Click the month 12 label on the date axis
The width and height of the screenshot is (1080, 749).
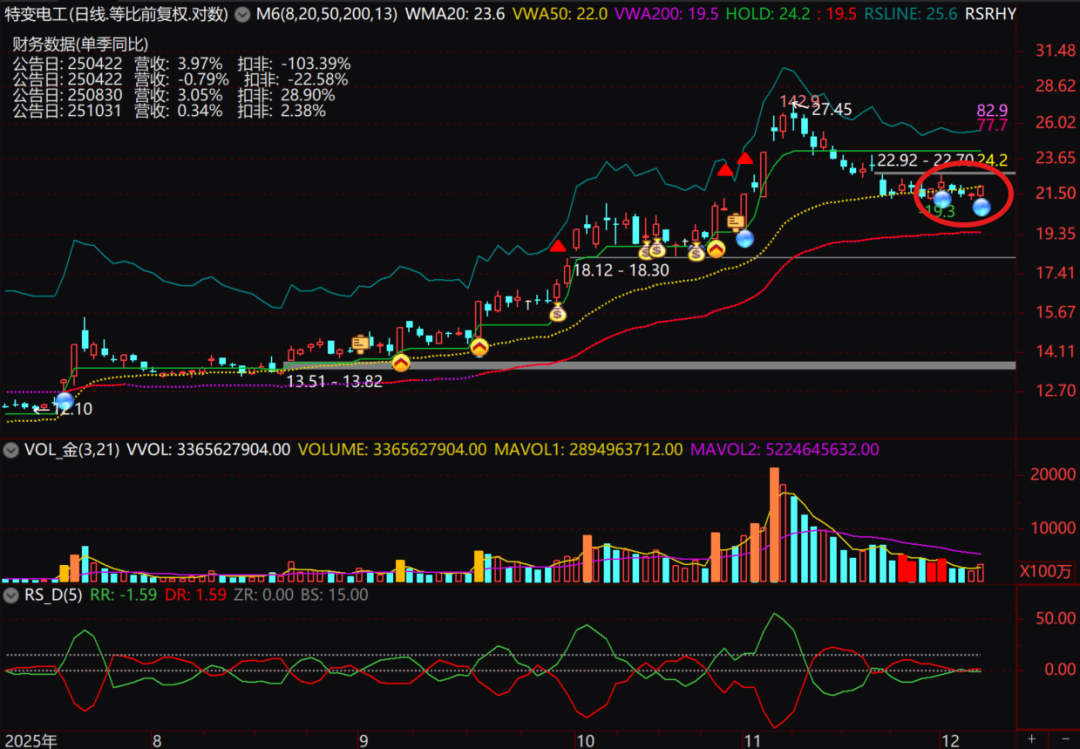[x=950, y=741]
